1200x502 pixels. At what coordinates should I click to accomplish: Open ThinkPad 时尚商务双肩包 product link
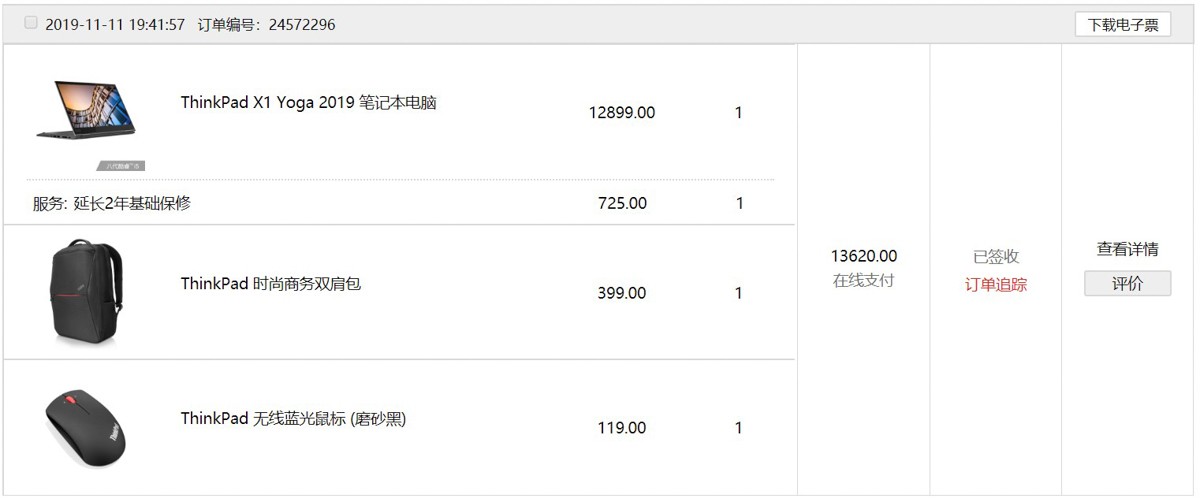click(x=270, y=283)
